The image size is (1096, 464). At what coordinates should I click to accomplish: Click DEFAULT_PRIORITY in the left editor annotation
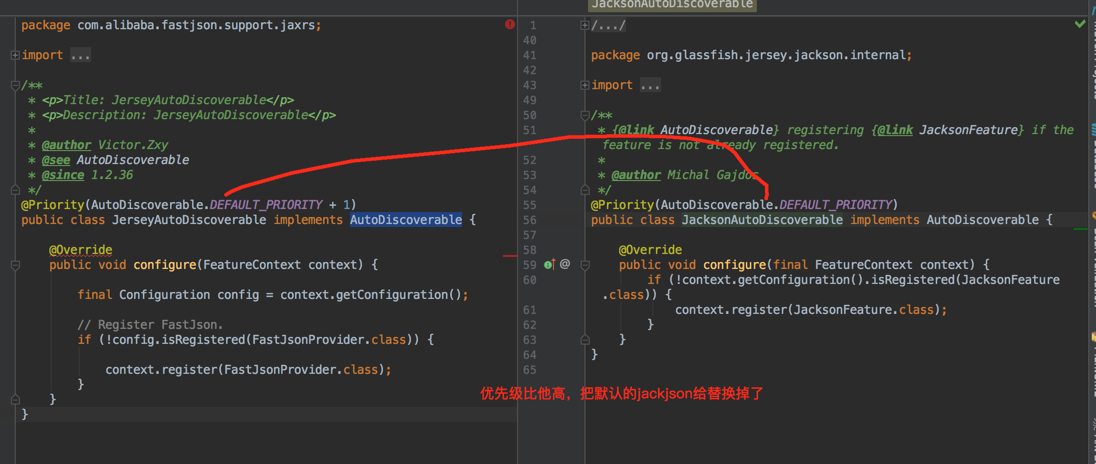[266, 205]
